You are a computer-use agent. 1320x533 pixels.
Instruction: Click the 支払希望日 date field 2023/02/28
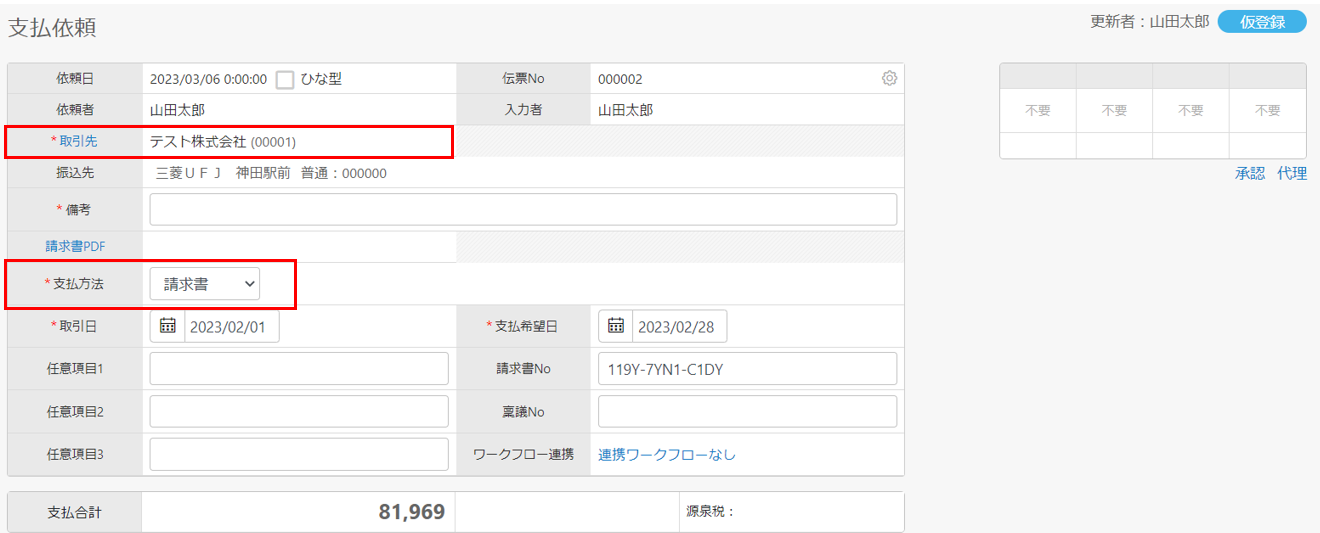[680, 326]
